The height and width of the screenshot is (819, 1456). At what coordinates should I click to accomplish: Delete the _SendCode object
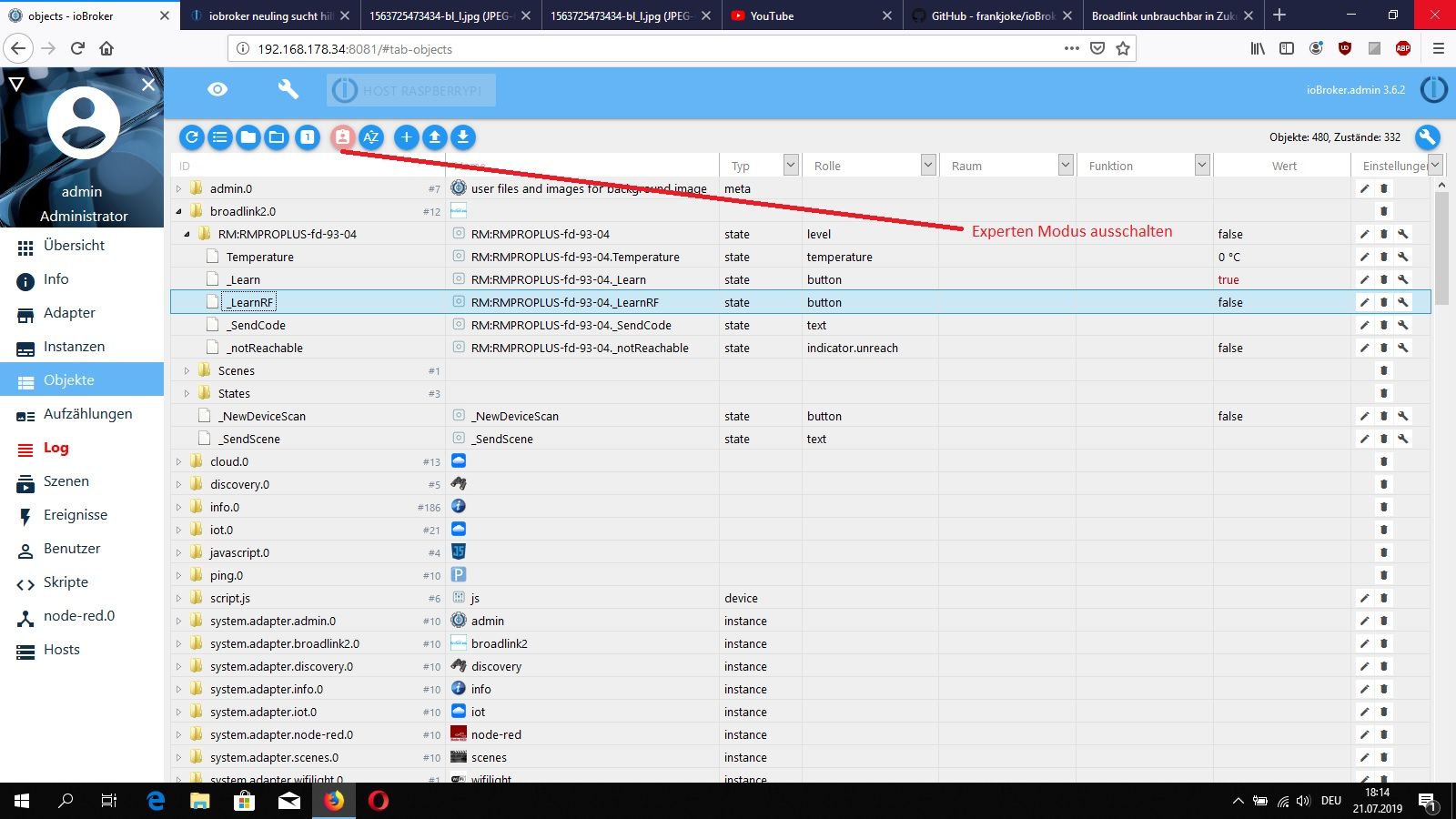coord(1384,325)
